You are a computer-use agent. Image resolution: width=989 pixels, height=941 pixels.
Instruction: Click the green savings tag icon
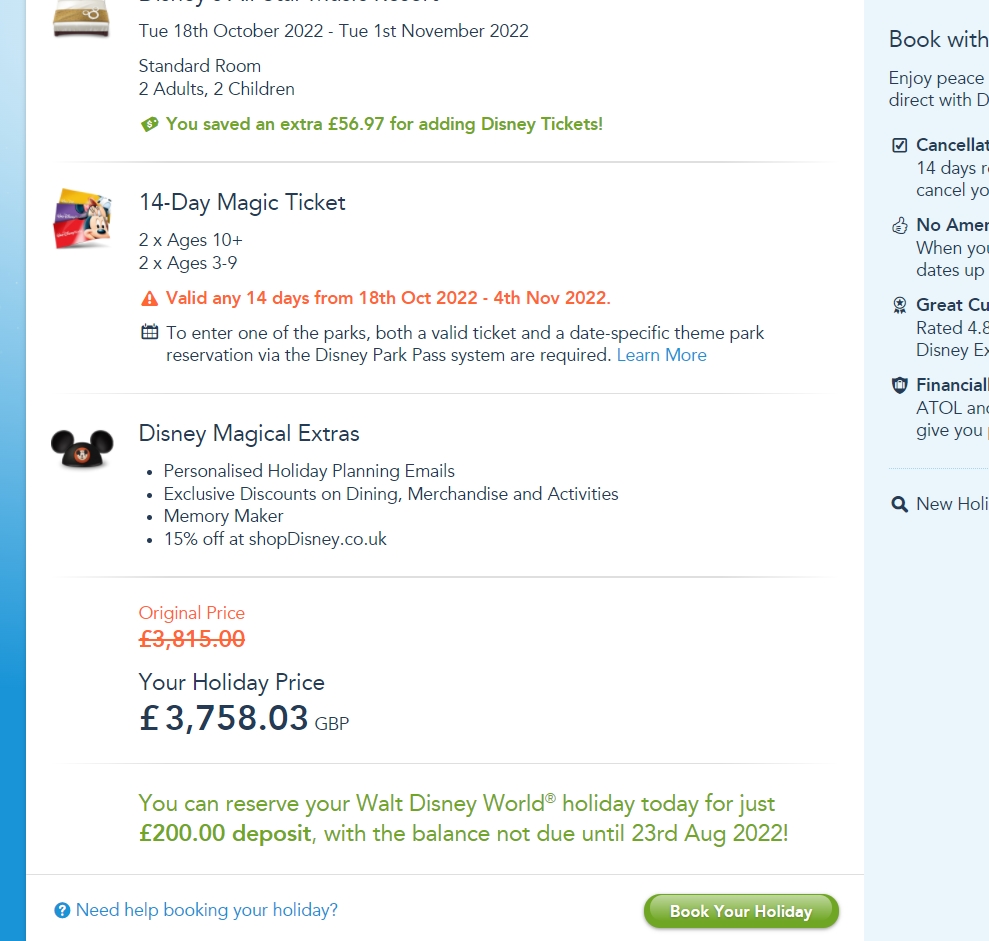(x=150, y=124)
